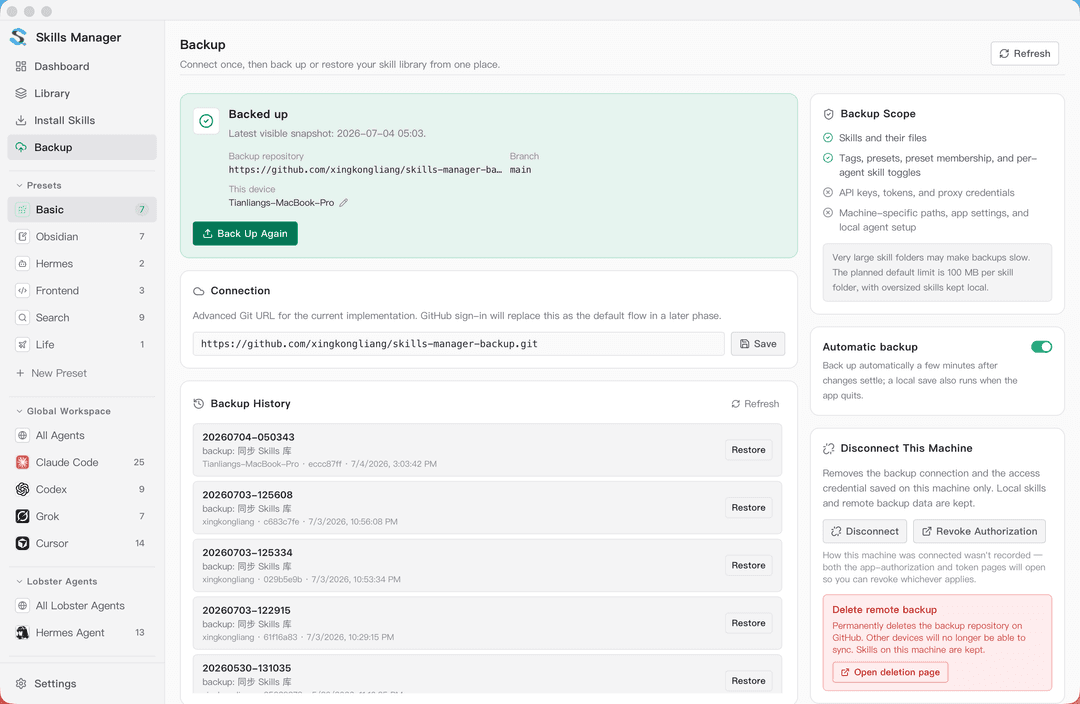This screenshot has height=704, width=1080.
Task: Click the Back Up Again button
Action: pyautogui.click(x=245, y=234)
